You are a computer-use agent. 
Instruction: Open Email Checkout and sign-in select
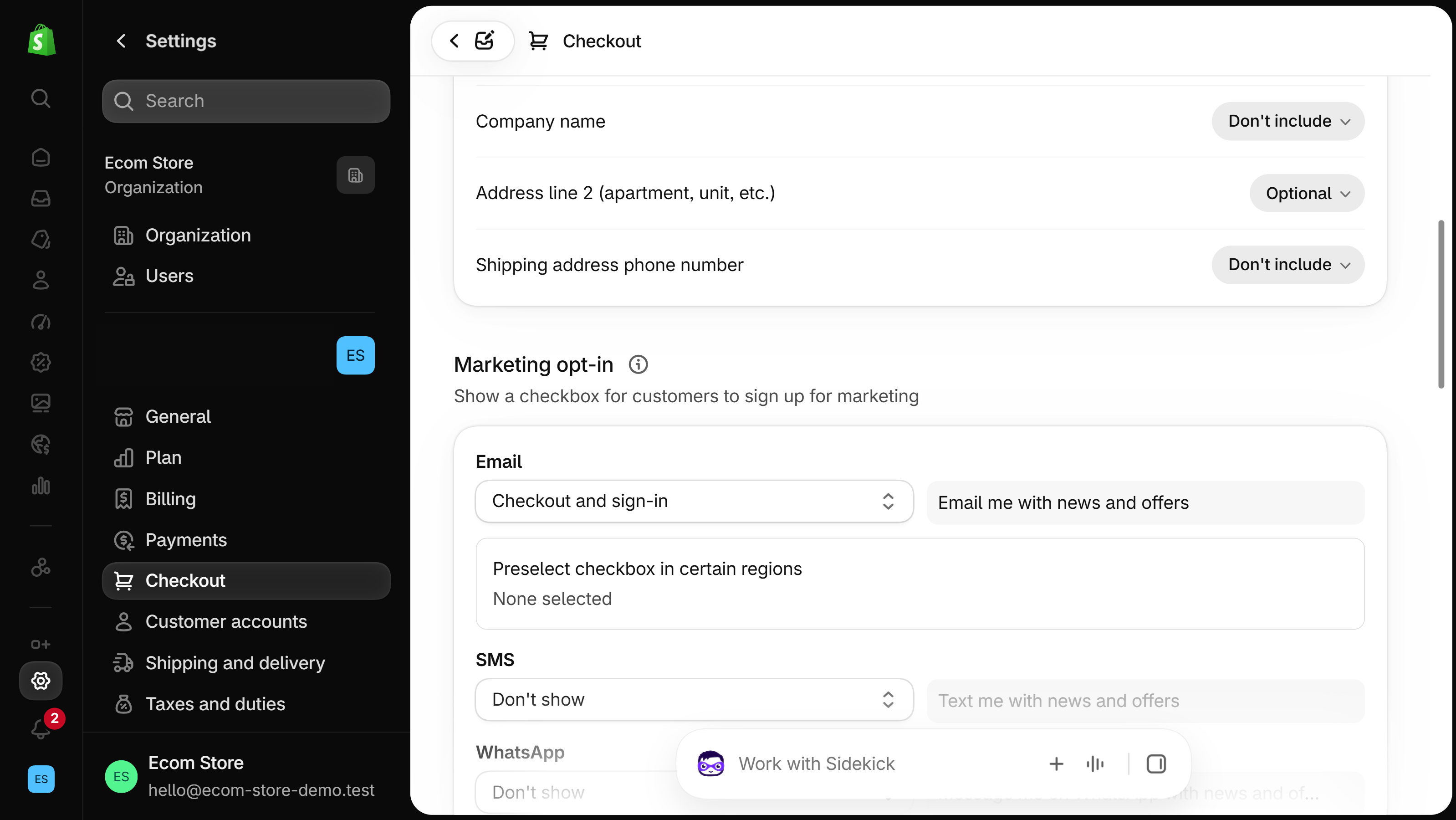[694, 502]
